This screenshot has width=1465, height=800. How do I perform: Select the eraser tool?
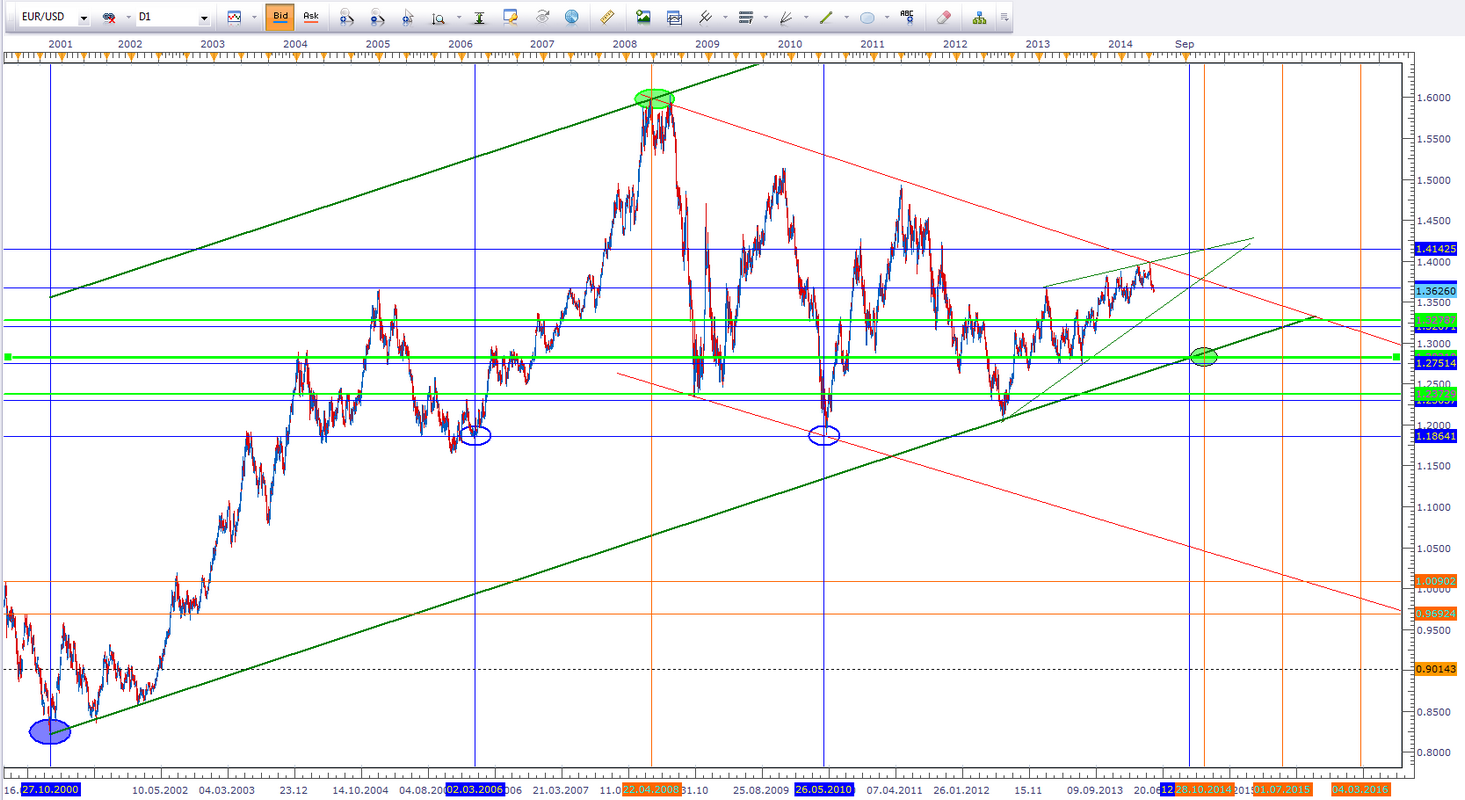tap(943, 18)
